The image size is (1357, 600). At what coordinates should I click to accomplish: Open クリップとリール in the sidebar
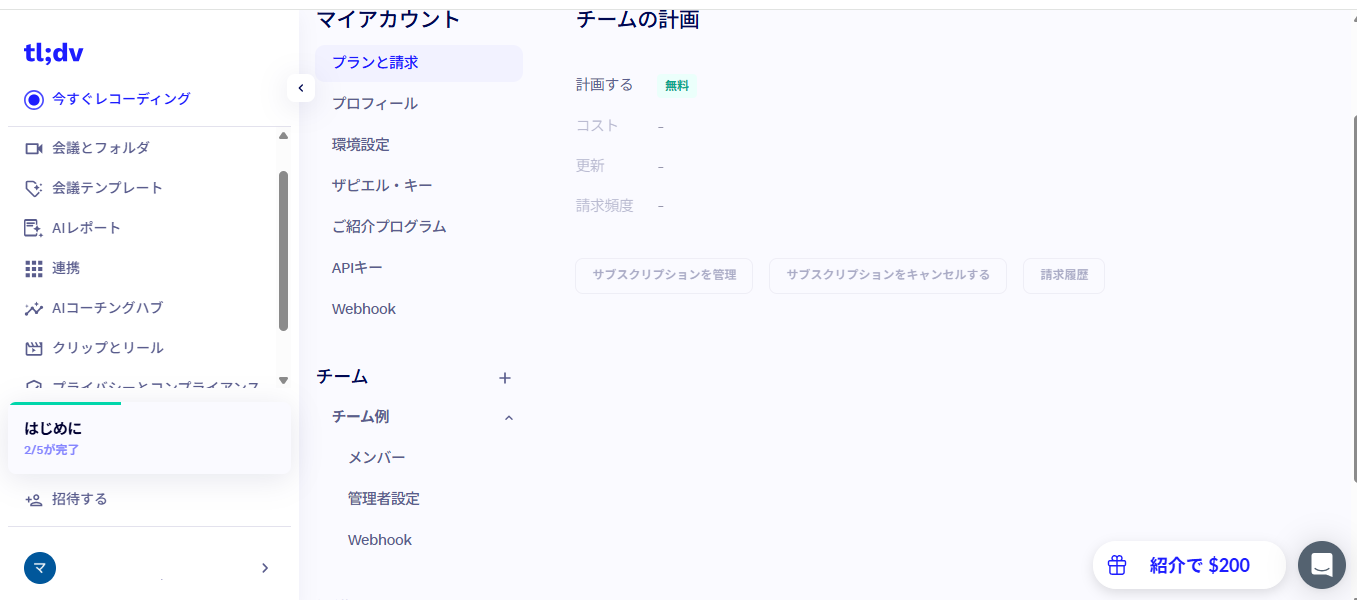[108, 348]
